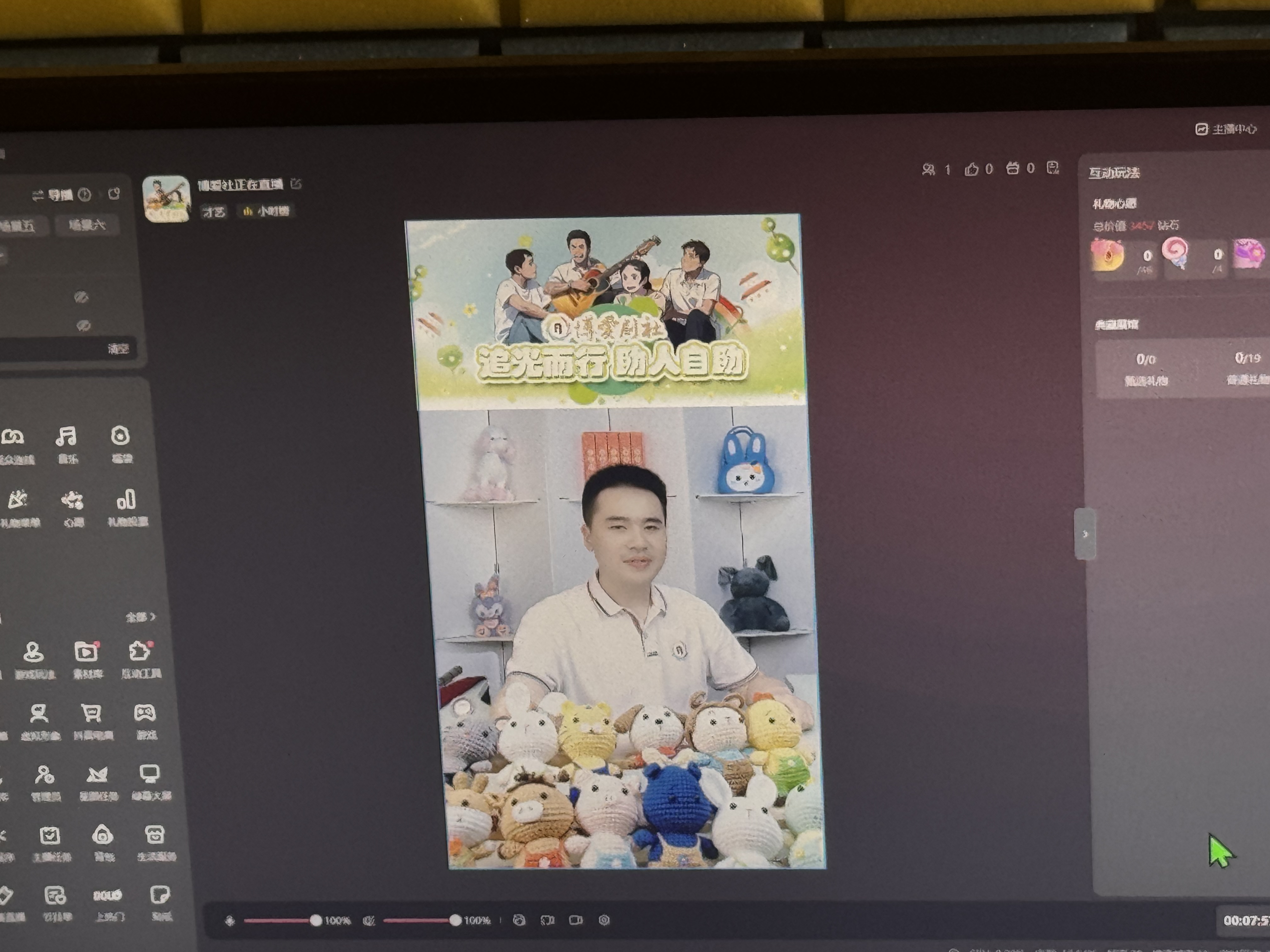Click the sticky note sticker icon
The image size is (1270, 952).
(160, 895)
